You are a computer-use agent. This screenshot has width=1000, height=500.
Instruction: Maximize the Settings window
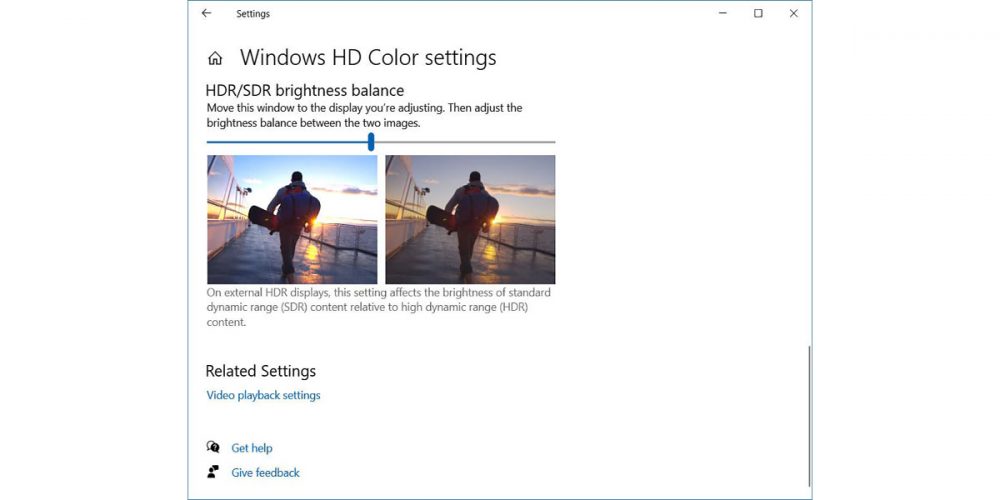click(758, 13)
